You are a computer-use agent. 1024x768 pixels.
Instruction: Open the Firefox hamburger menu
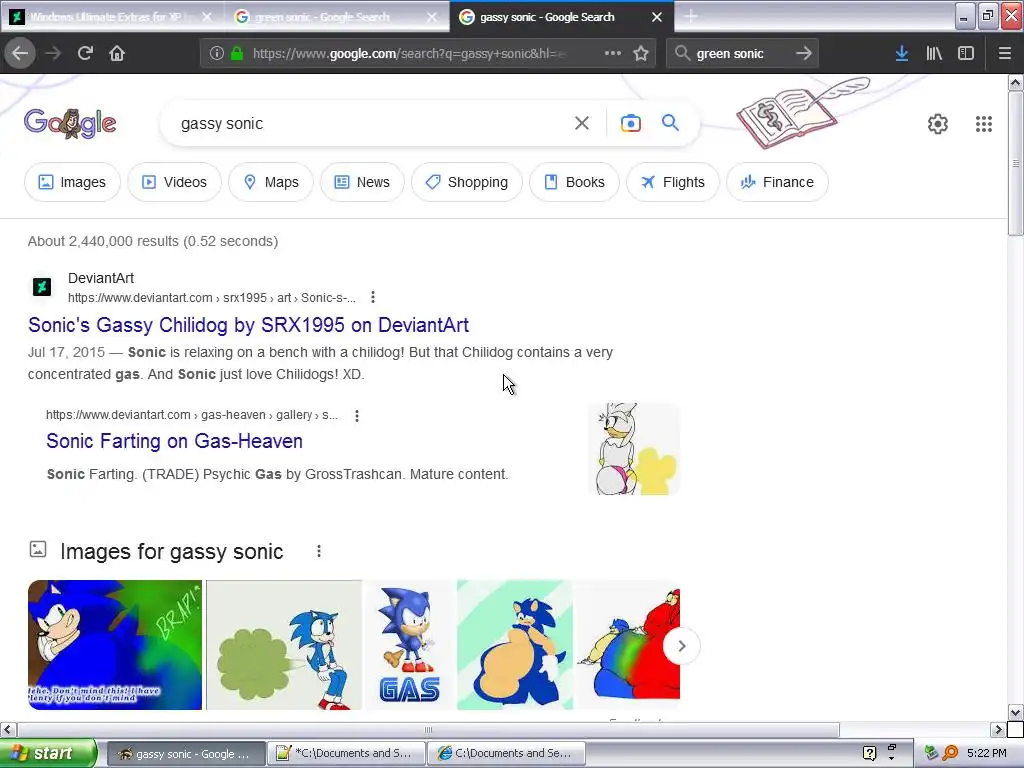click(x=1005, y=53)
